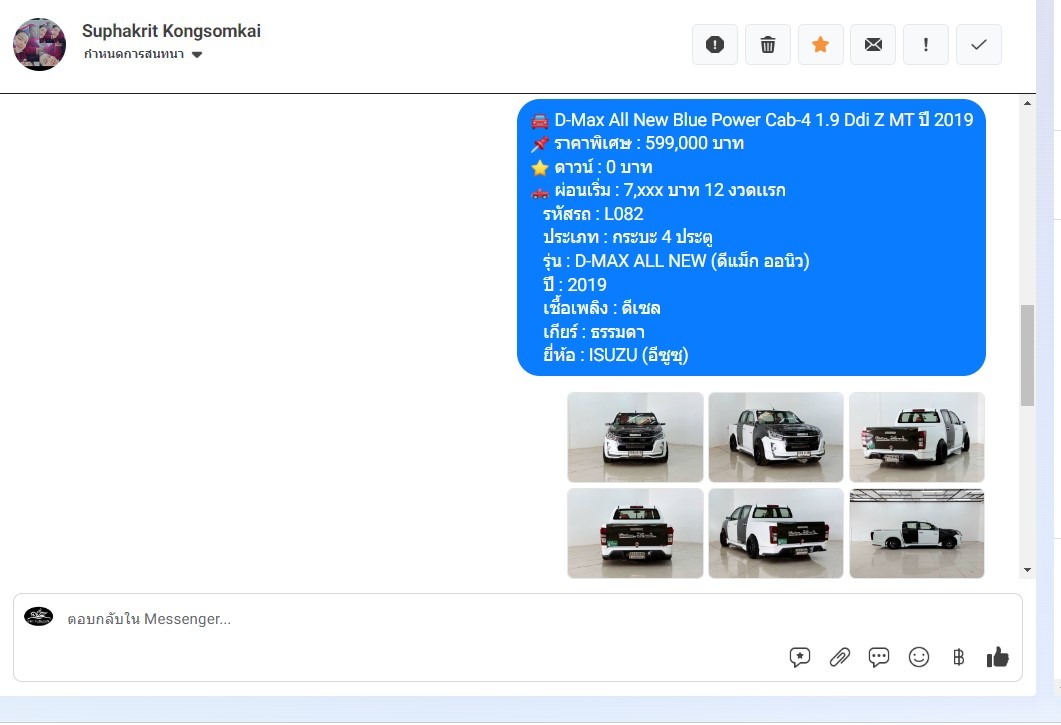
Task: Expand the กำหนดการสนทนา dropdown
Action: pyautogui.click(x=143, y=54)
